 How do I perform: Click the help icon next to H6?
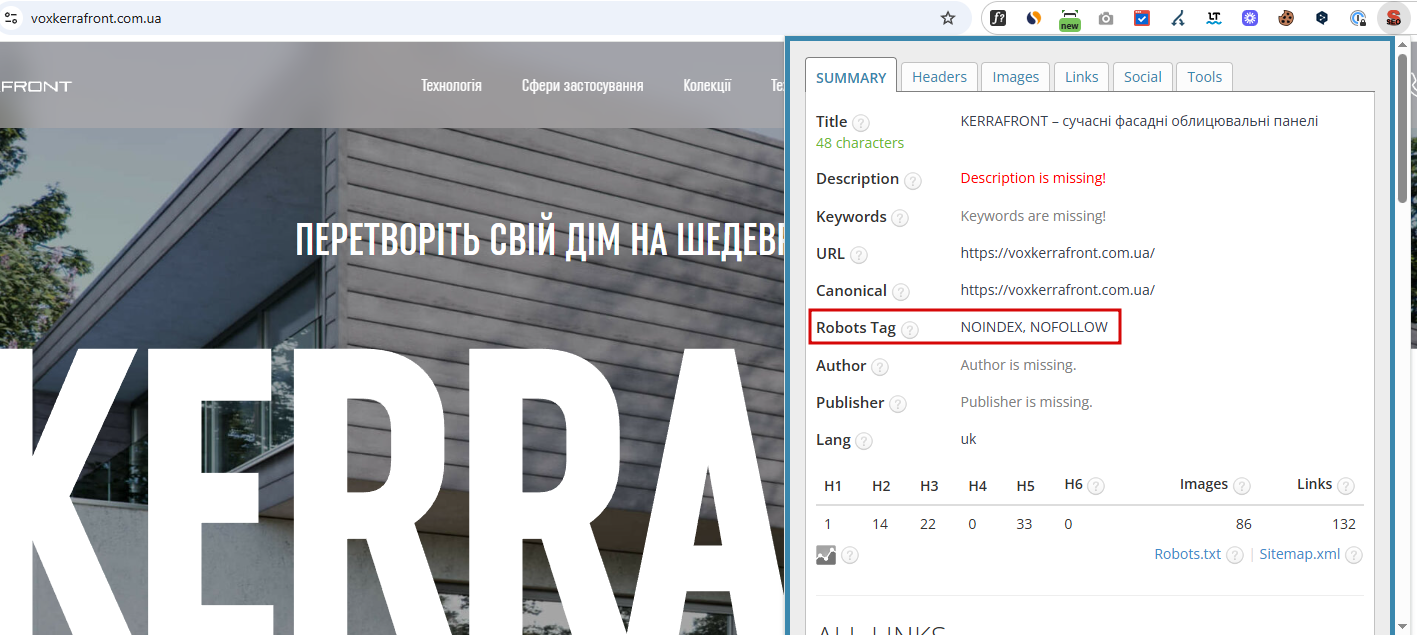pos(1096,486)
